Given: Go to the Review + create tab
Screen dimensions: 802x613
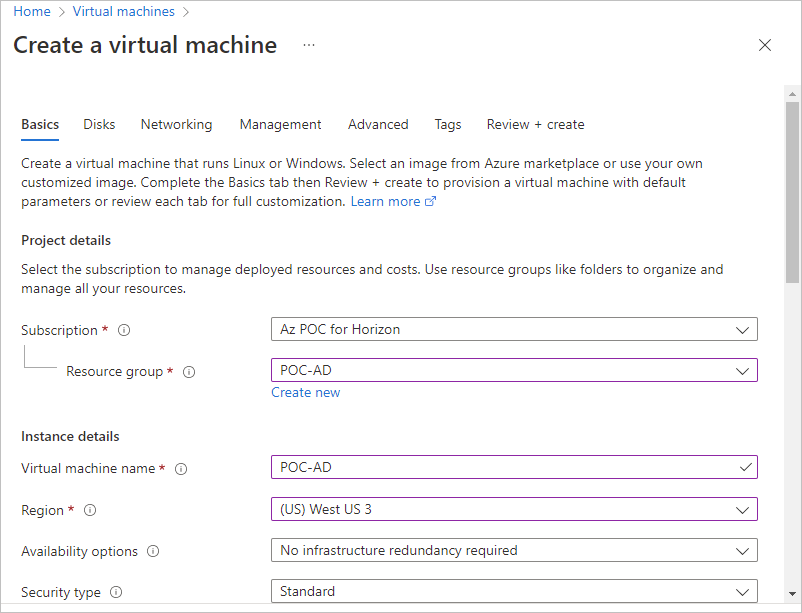Looking at the screenshot, I should 536,124.
